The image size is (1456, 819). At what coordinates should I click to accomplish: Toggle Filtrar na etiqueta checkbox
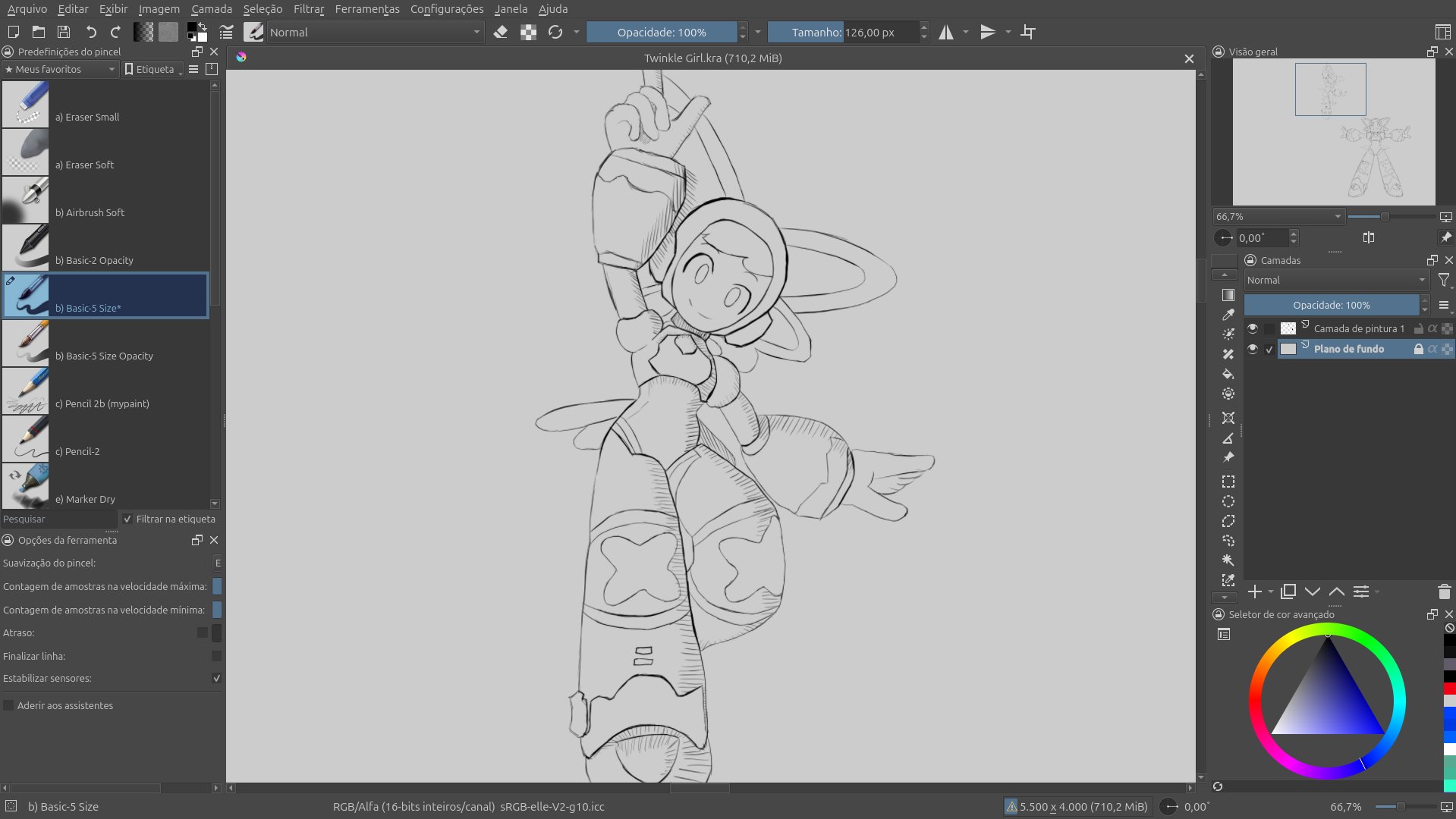tap(127, 519)
